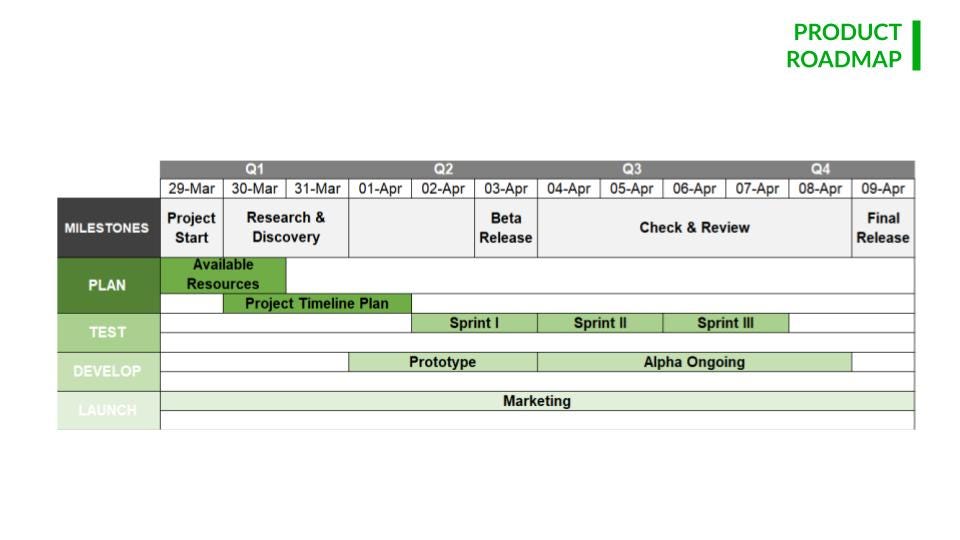Select the Available Resources bar
Viewport: 960px width, 540px height.
click(x=223, y=275)
